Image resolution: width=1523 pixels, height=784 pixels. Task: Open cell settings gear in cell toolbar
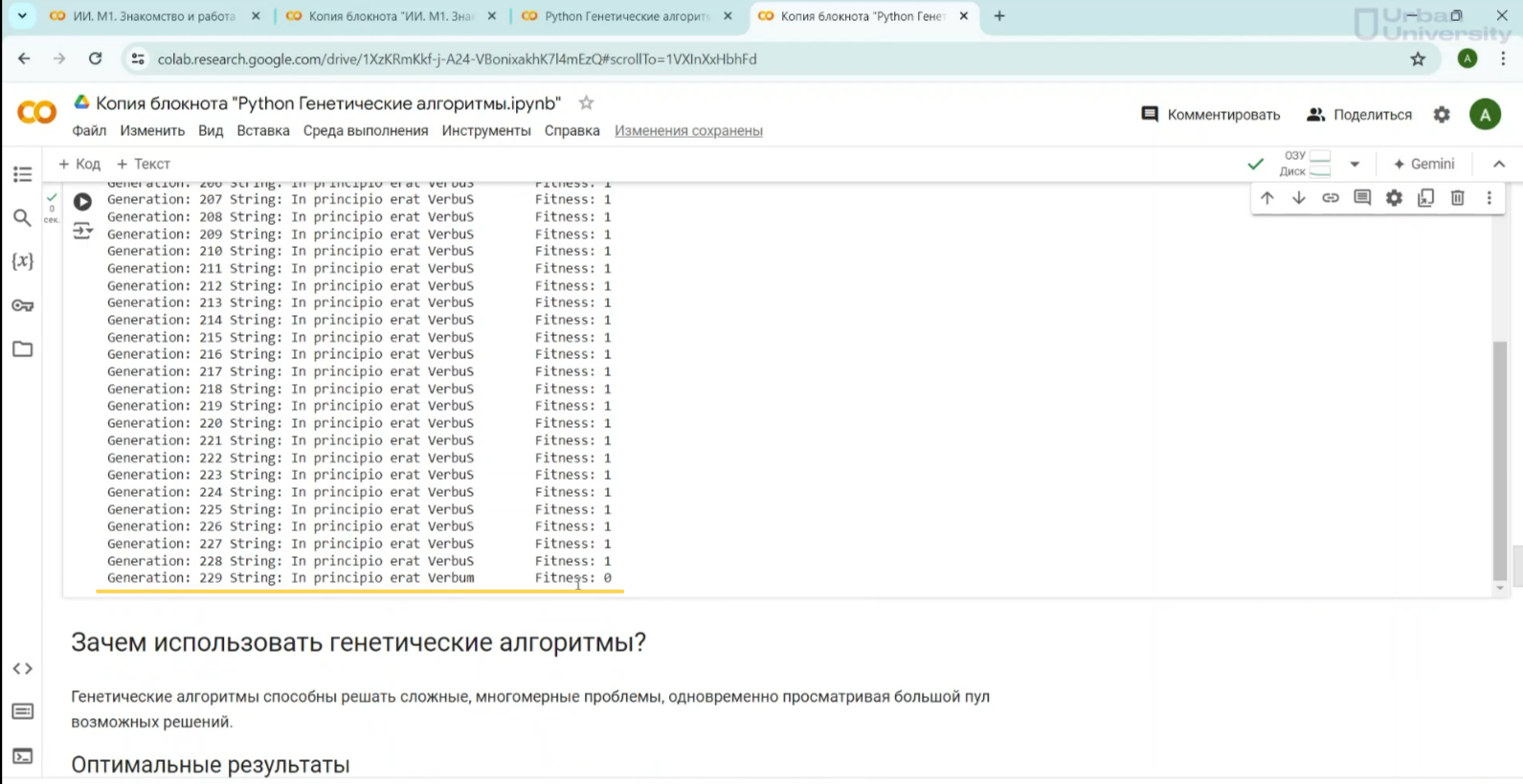click(x=1394, y=198)
